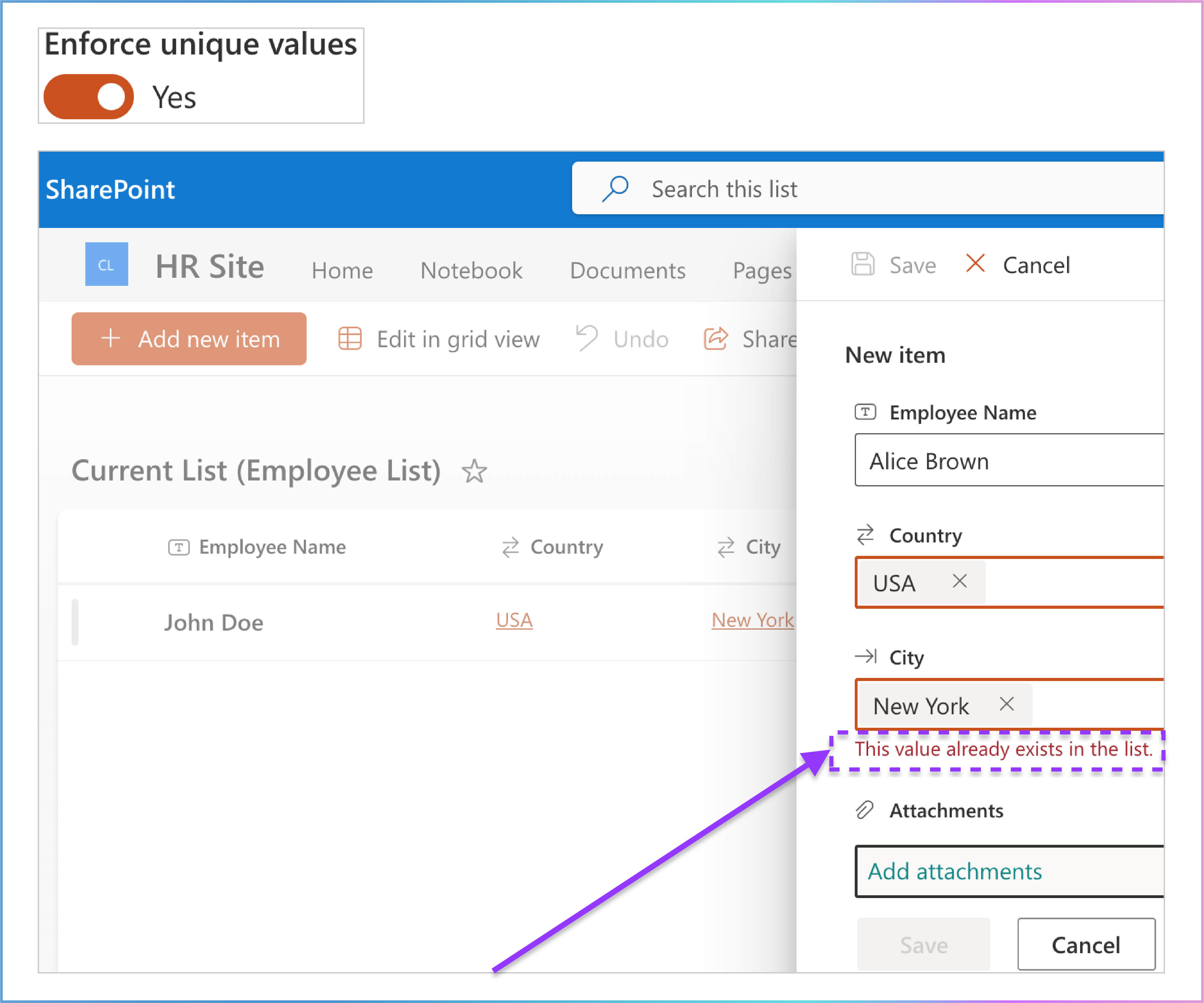Click the Save label in panel header
The height and width of the screenshot is (1003, 1204).
(913, 266)
